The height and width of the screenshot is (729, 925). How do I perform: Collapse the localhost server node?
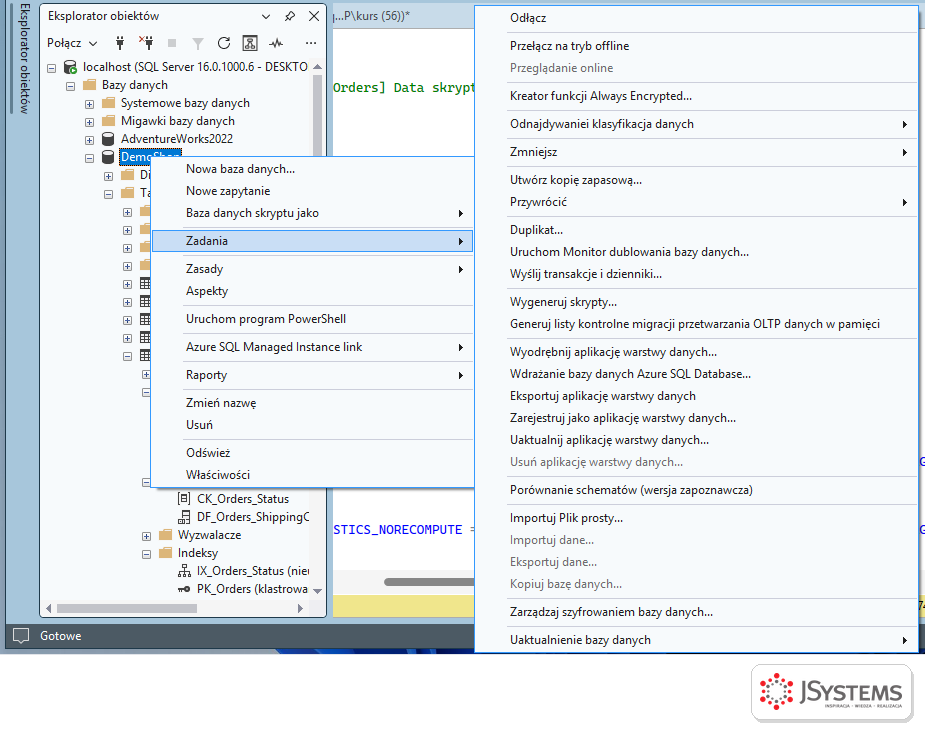click(x=51, y=68)
